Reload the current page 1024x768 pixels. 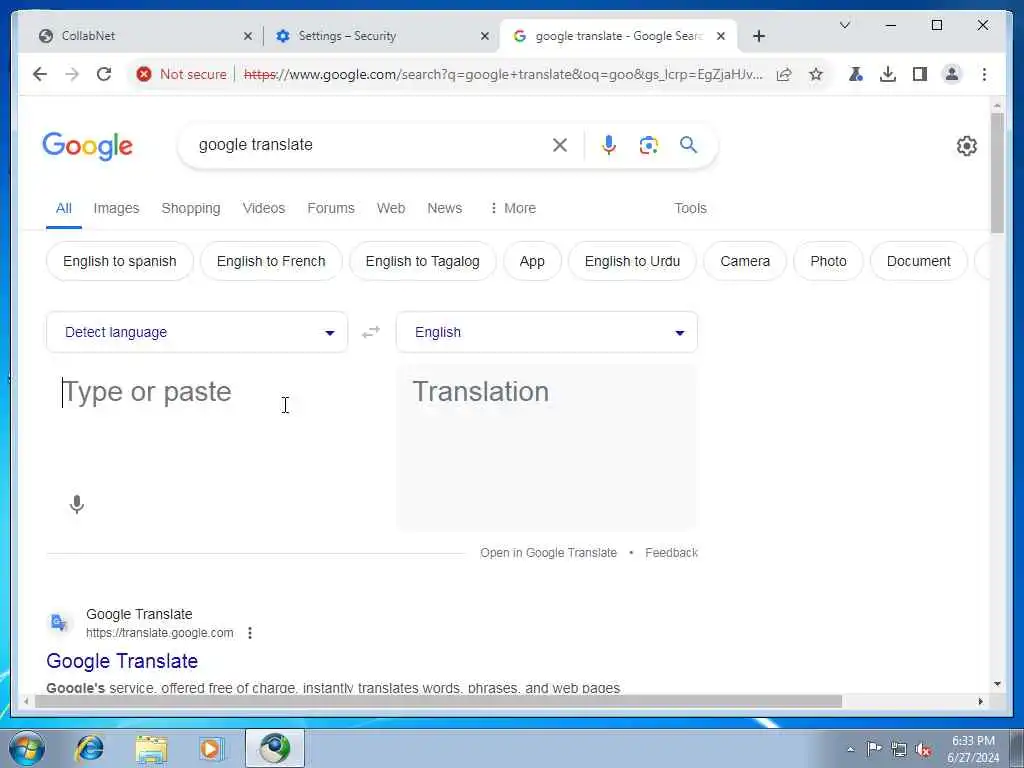104,74
